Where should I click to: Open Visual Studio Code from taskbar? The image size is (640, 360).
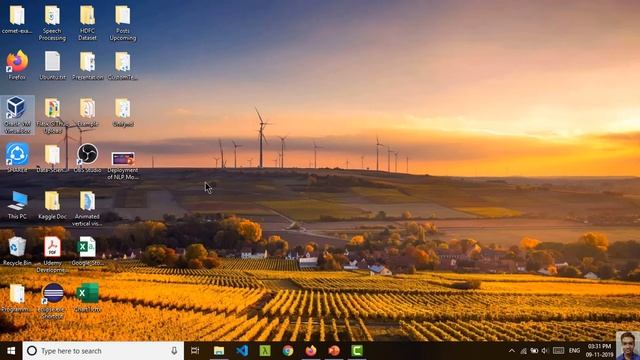tap(242, 351)
